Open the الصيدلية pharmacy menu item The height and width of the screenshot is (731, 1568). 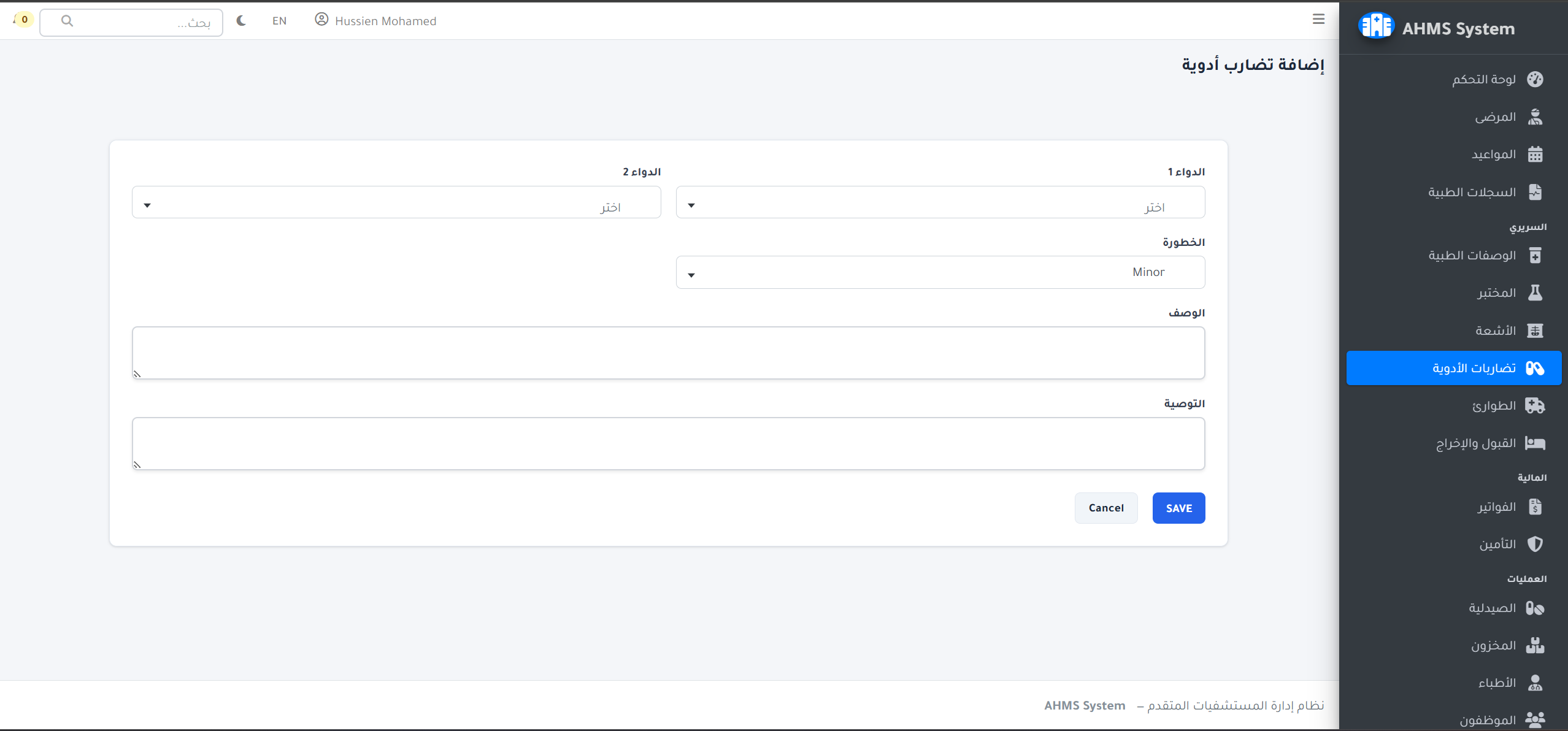tap(1491, 608)
